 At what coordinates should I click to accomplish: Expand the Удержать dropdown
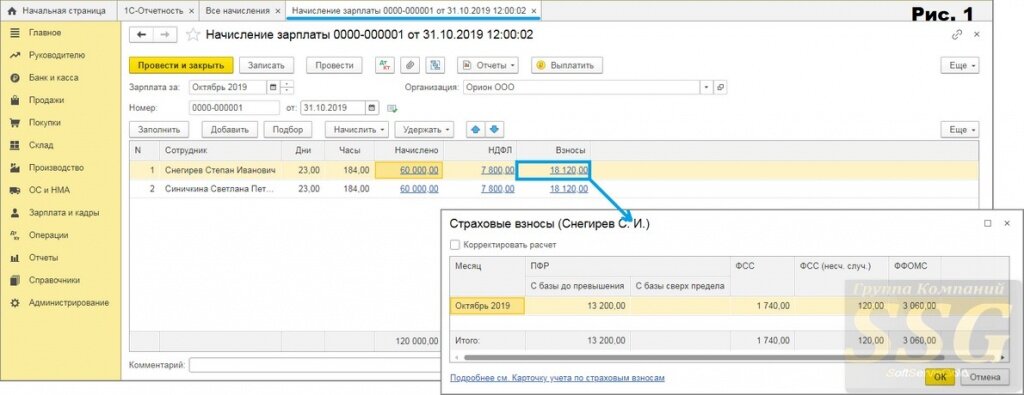click(424, 129)
